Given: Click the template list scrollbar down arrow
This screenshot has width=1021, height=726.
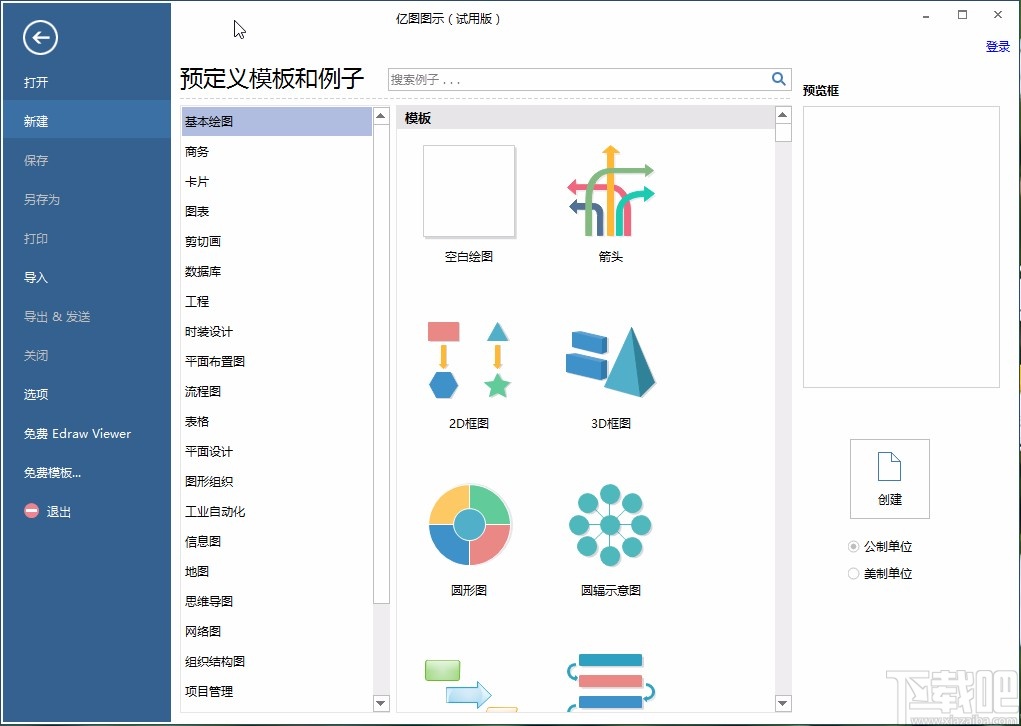Looking at the screenshot, I should point(783,703).
